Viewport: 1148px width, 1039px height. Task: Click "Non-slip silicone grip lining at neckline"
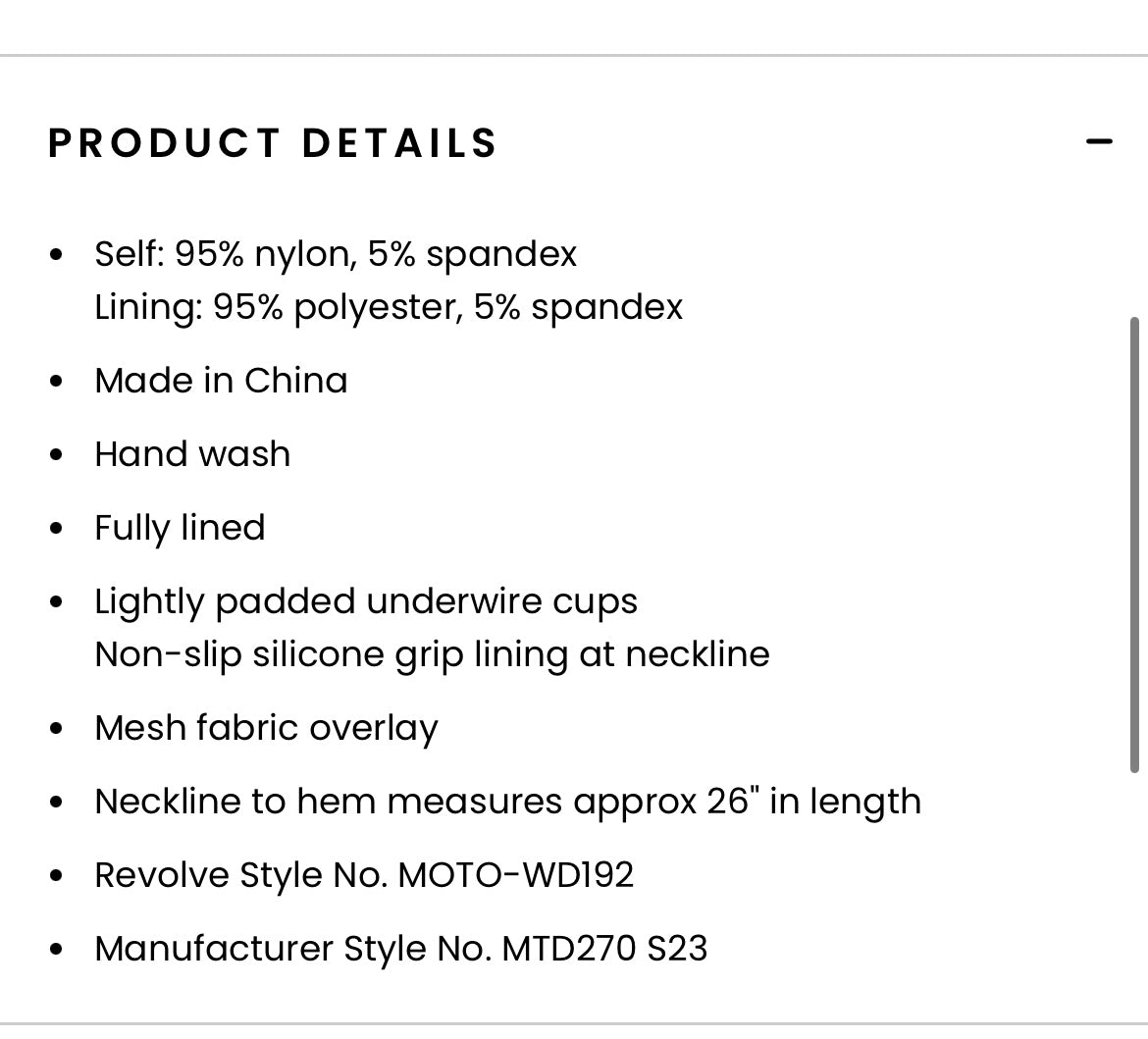[432, 654]
